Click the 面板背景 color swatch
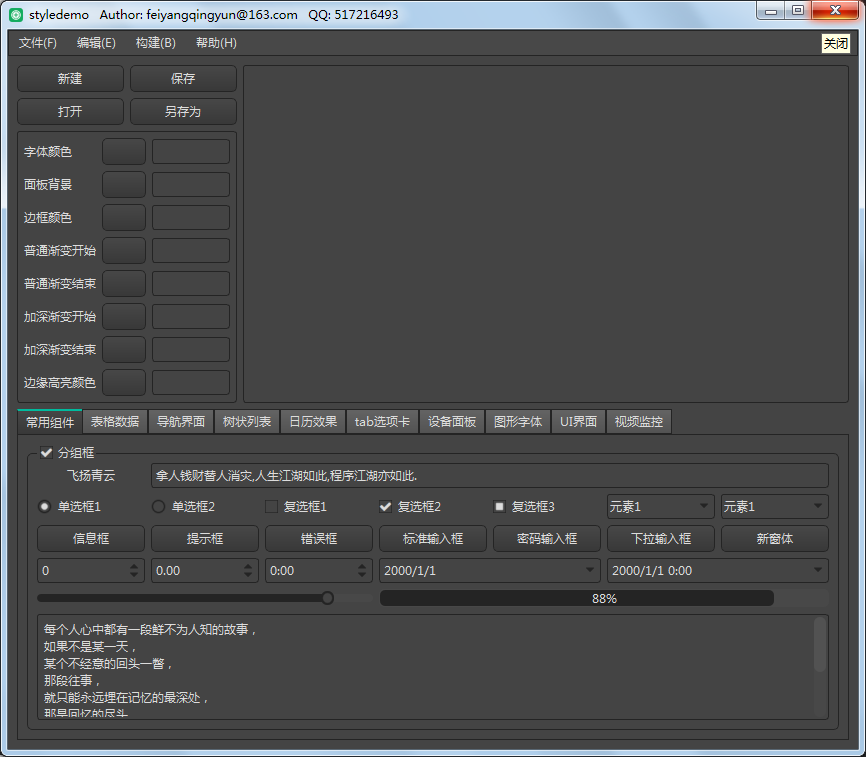Viewport: 866px width, 757px height. click(x=124, y=185)
